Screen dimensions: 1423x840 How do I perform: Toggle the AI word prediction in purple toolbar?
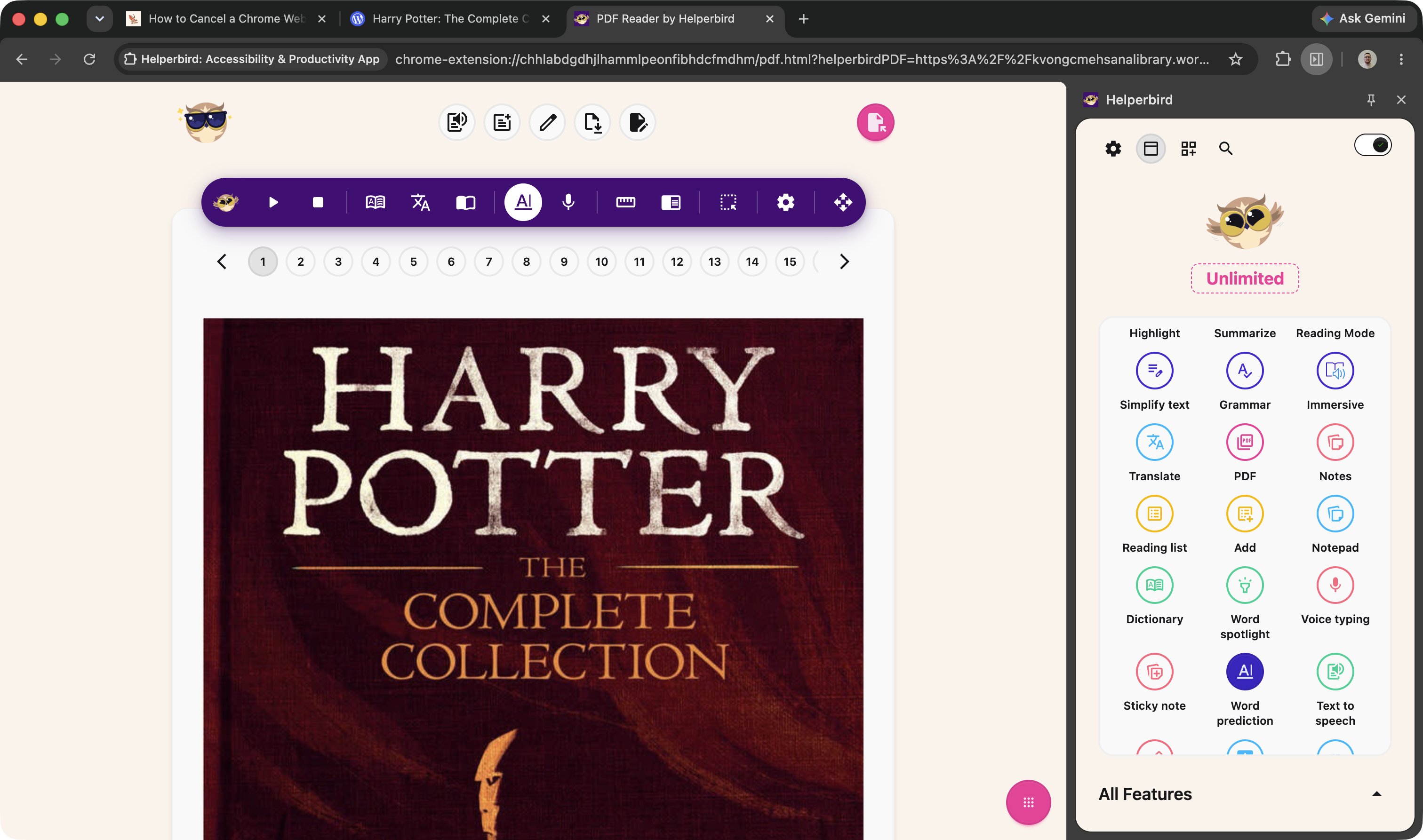click(523, 202)
